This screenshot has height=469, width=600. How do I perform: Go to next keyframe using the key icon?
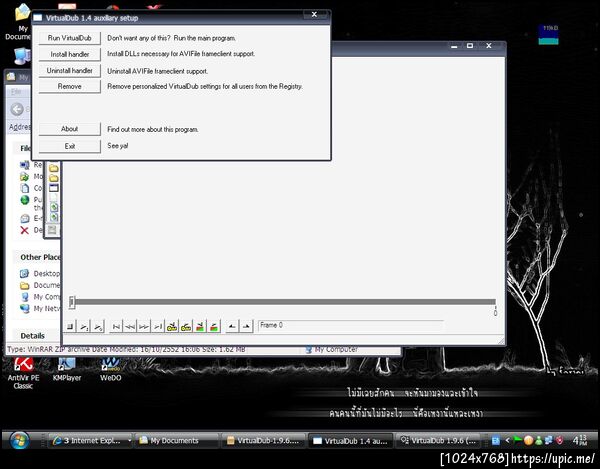pyautogui.click(x=186, y=326)
